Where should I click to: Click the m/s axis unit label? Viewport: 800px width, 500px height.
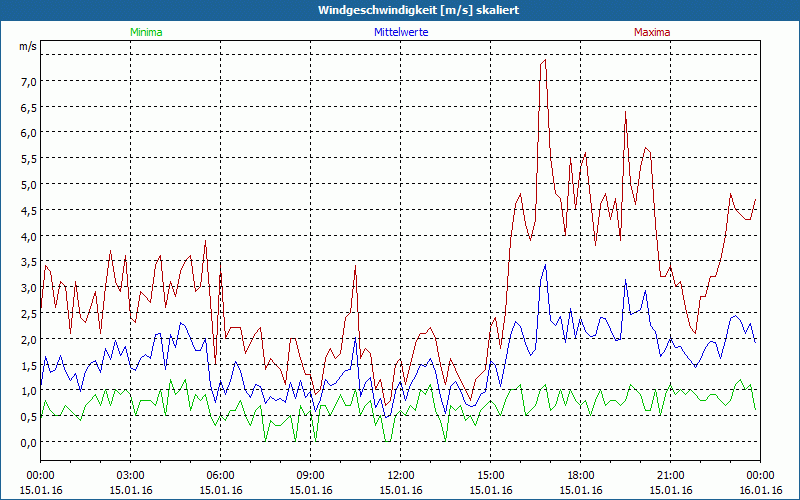click(x=28, y=46)
